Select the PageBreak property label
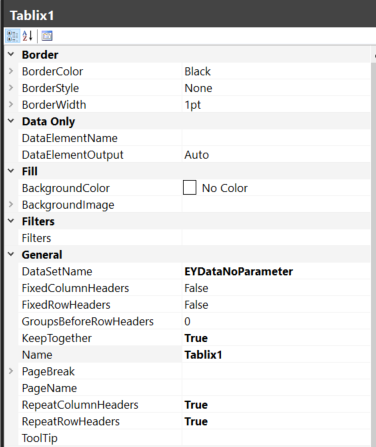This screenshot has height=447, width=376. click(x=48, y=371)
